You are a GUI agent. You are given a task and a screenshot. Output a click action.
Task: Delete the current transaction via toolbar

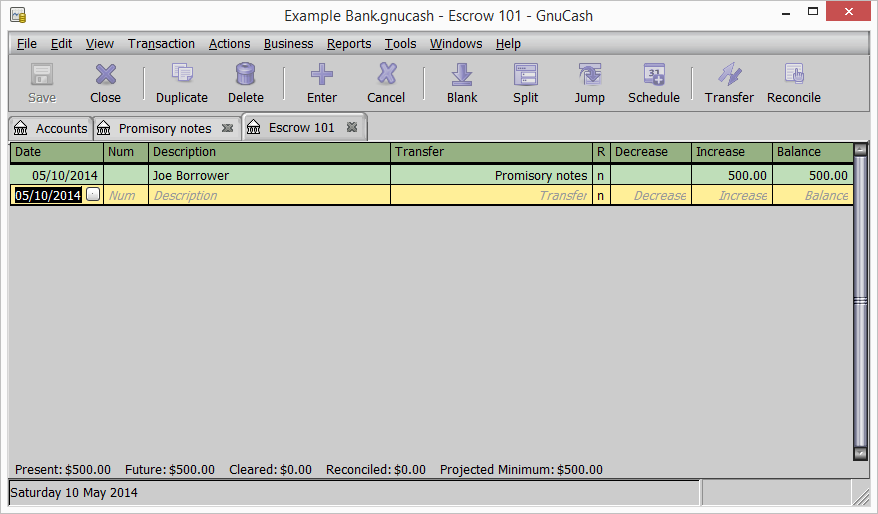245,83
